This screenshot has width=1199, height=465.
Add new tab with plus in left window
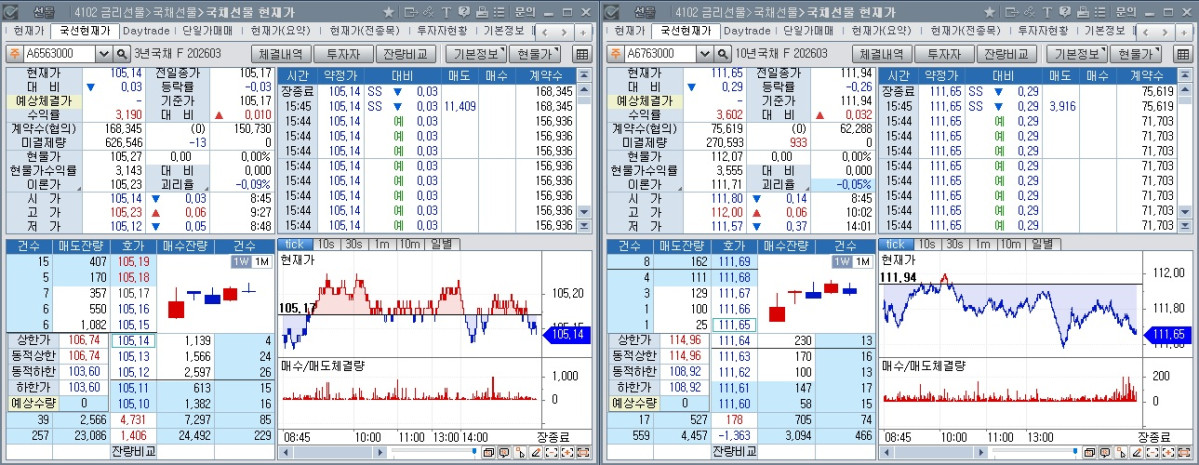click(x=583, y=32)
